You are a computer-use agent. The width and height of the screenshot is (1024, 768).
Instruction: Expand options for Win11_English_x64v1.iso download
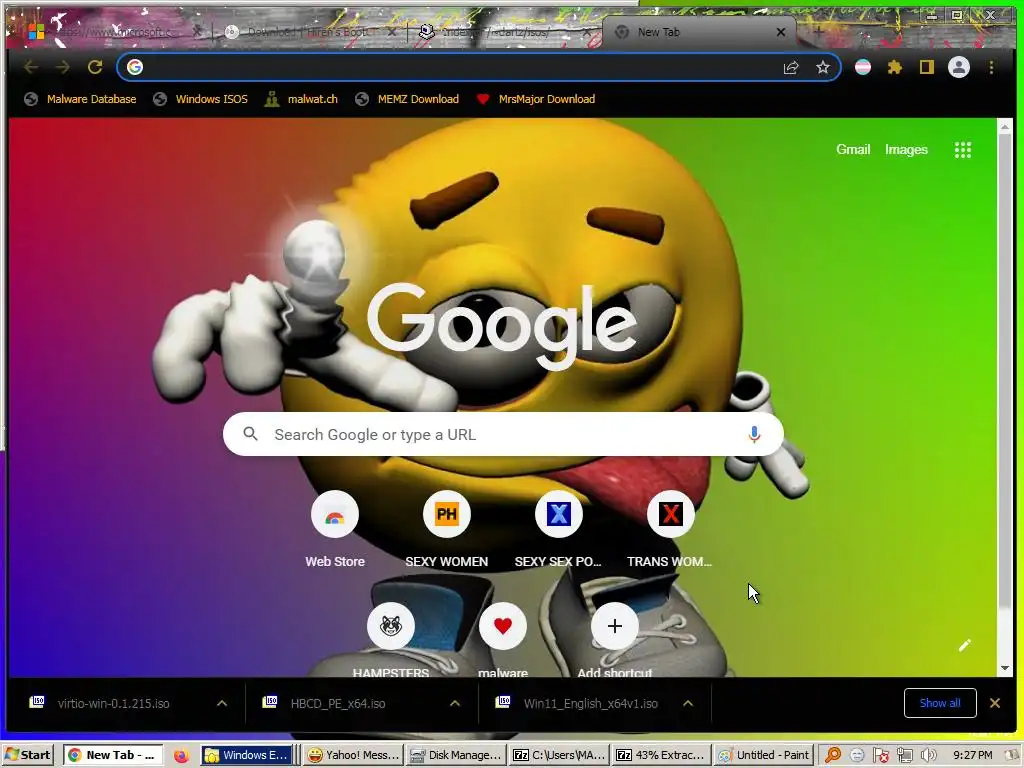pyautogui.click(x=688, y=703)
